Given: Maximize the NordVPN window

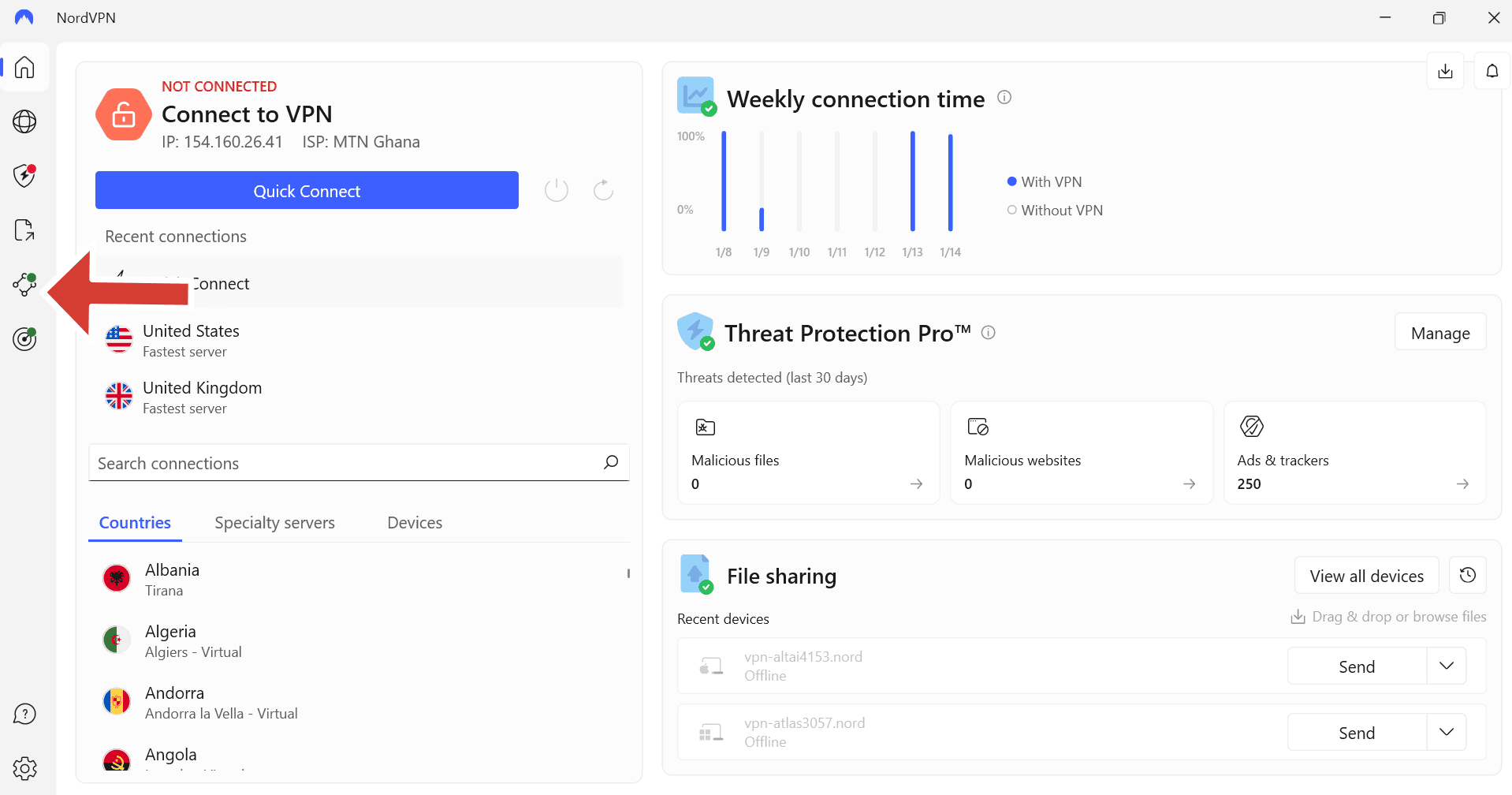Looking at the screenshot, I should click(1439, 17).
